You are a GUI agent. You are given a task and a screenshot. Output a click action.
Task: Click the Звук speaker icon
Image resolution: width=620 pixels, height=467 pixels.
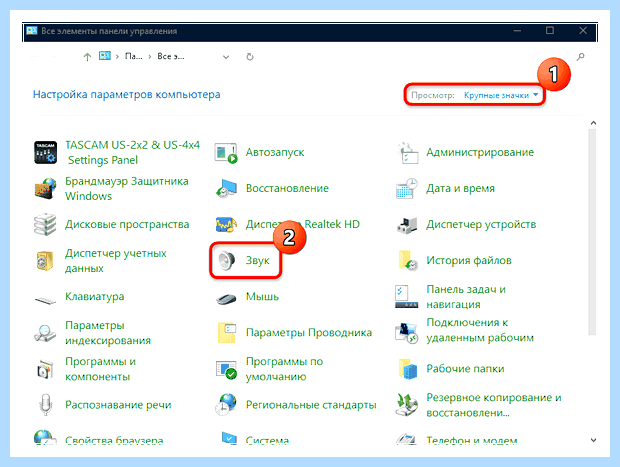[x=227, y=261]
